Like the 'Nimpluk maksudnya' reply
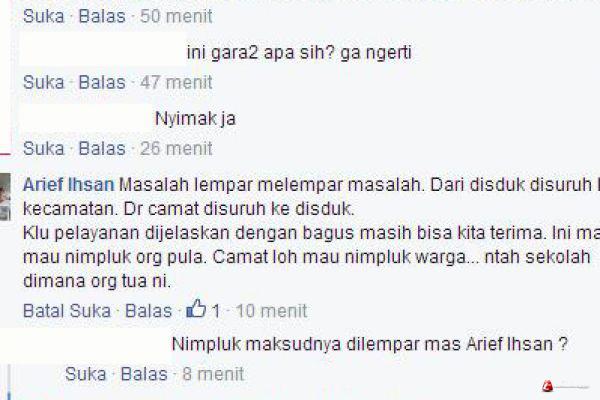This screenshot has width=600, height=400. (x=85, y=374)
